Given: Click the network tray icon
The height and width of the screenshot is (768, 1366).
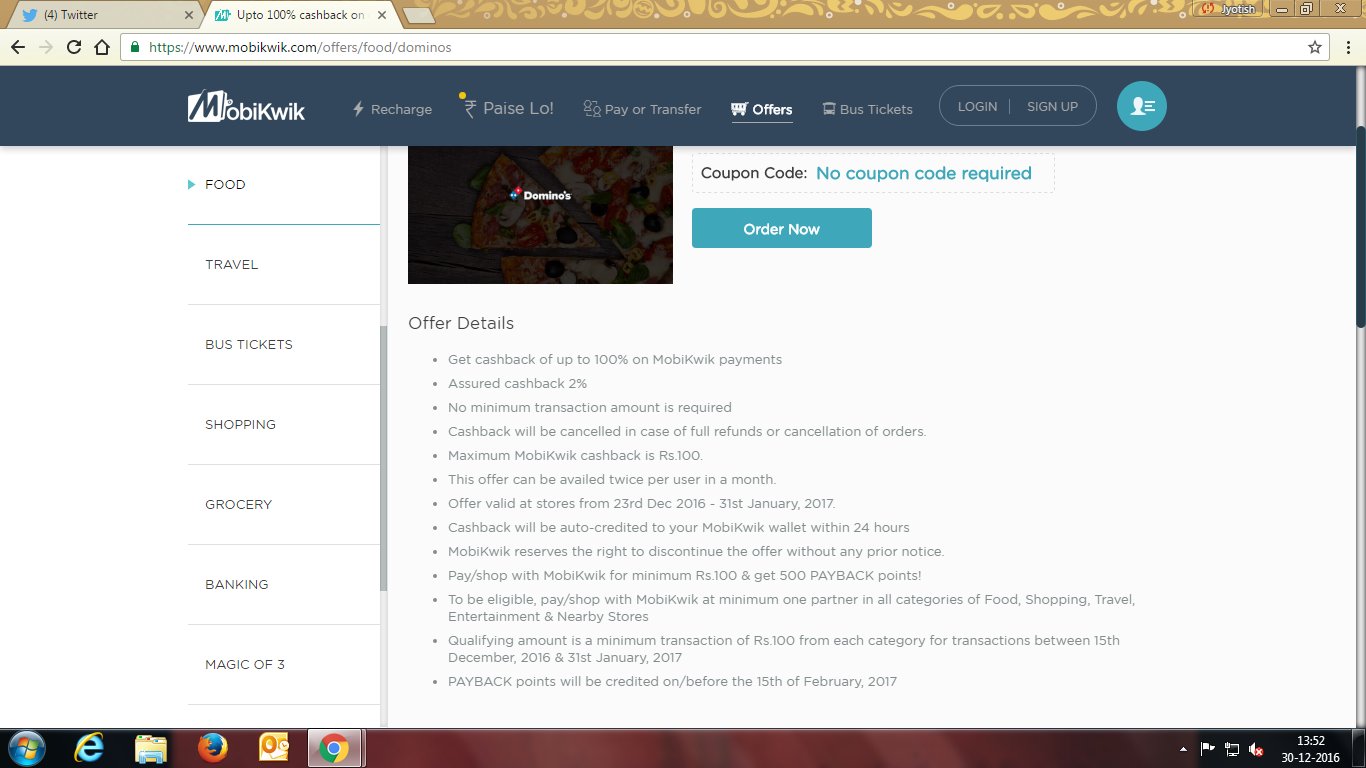Looking at the screenshot, I should (1232, 748).
